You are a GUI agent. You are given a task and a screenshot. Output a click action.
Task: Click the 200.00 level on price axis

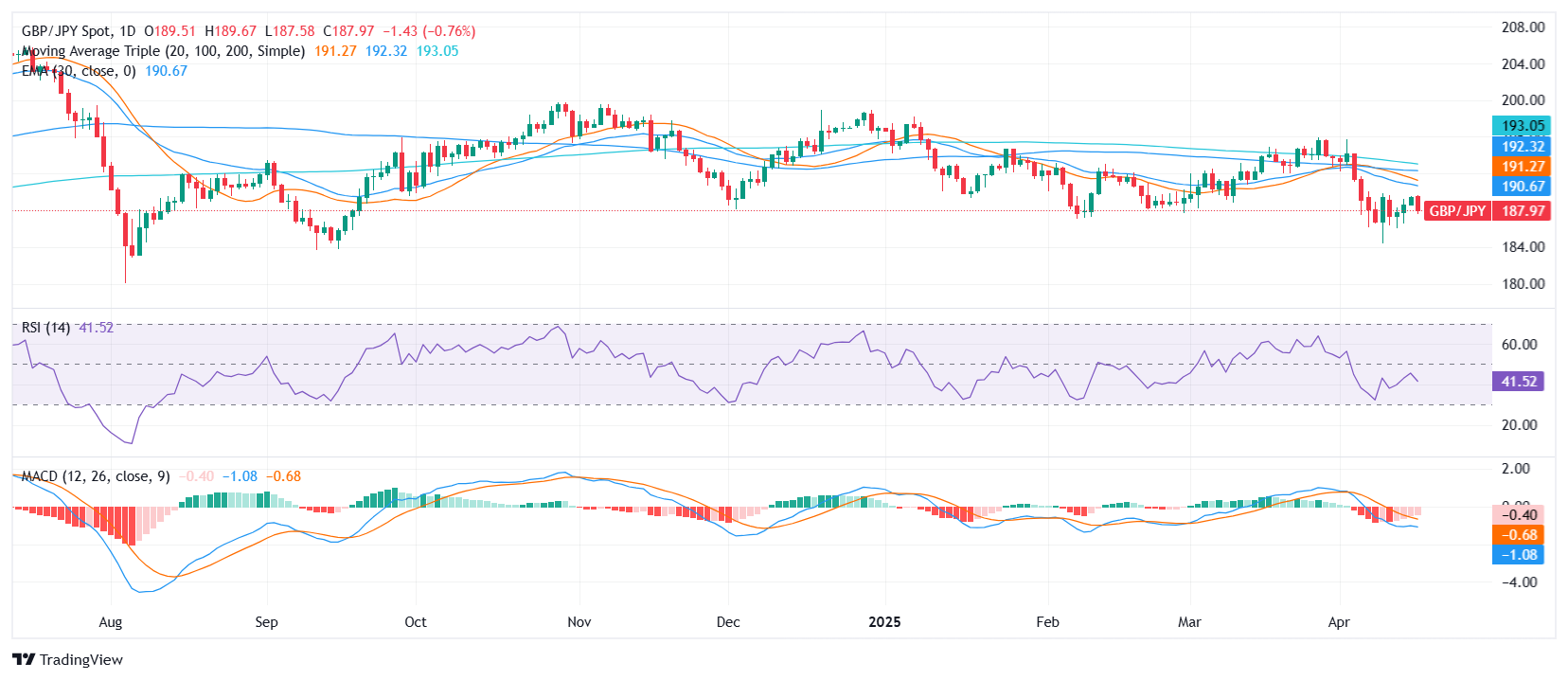[x=1523, y=100]
